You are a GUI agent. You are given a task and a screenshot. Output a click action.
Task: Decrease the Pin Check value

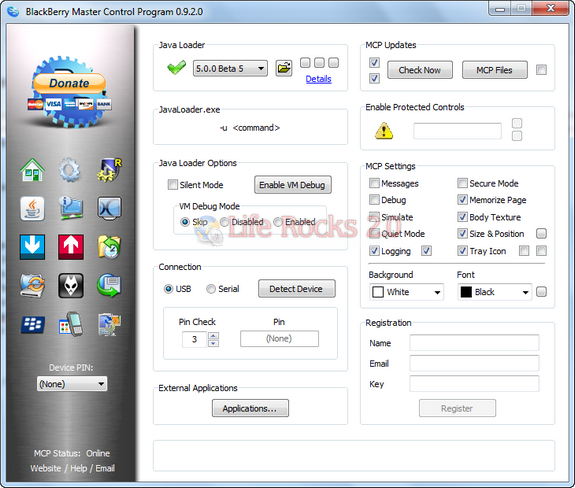(x=213, y=344)
